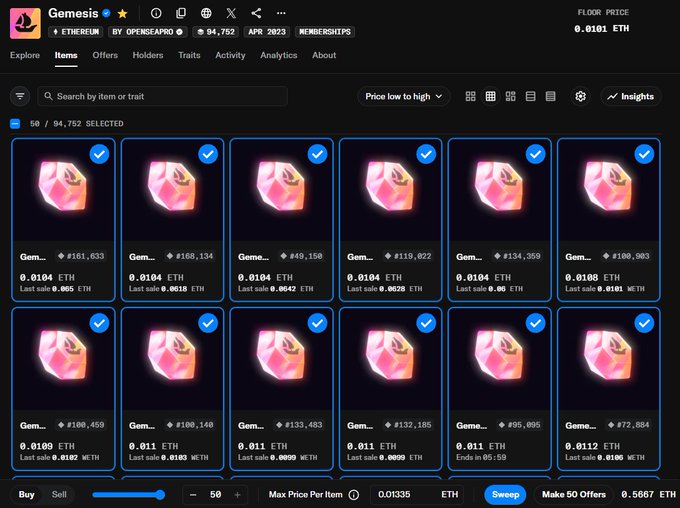Uncheck item #72,884
The image size is (680, 508).
644,323
